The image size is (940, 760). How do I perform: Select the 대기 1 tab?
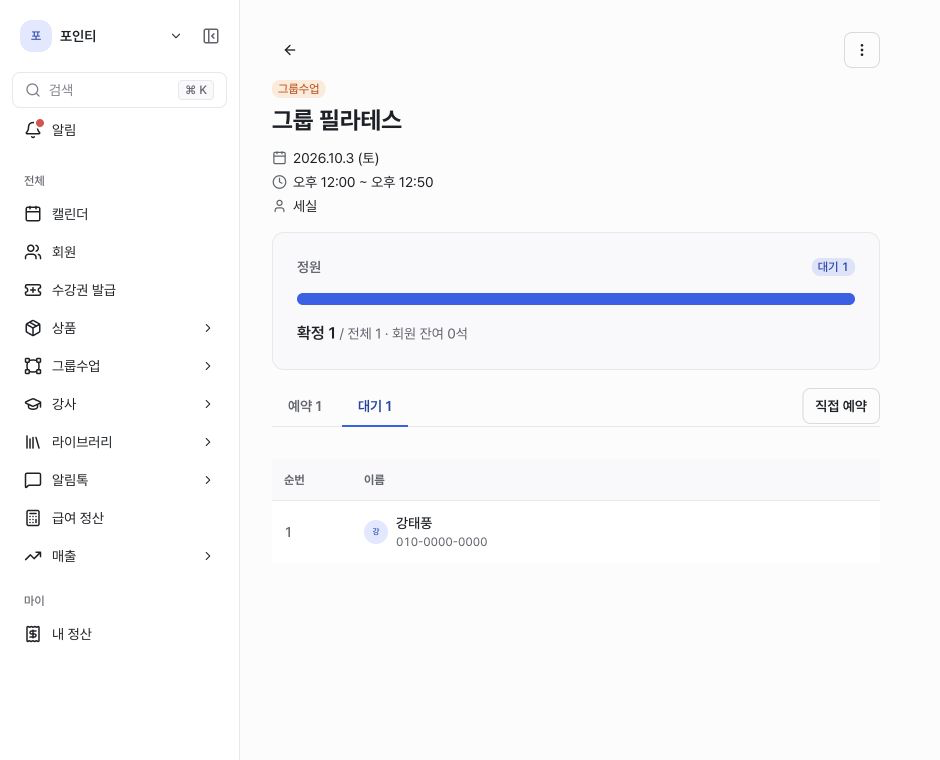(375, 406)
